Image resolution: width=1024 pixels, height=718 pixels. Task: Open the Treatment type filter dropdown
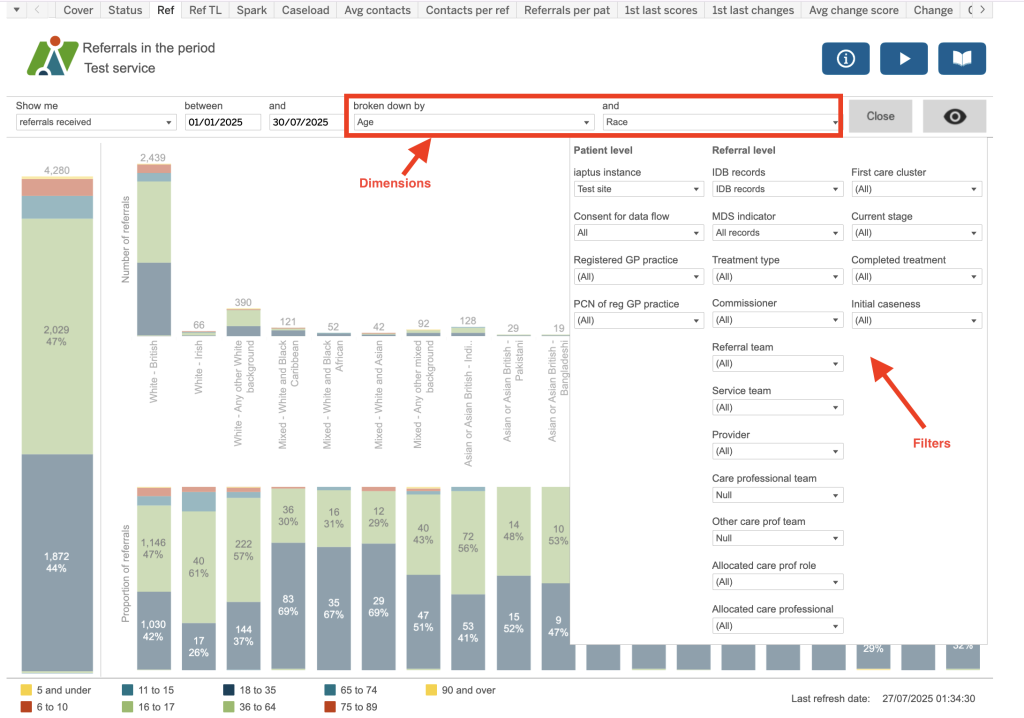(x=777, y=276)
